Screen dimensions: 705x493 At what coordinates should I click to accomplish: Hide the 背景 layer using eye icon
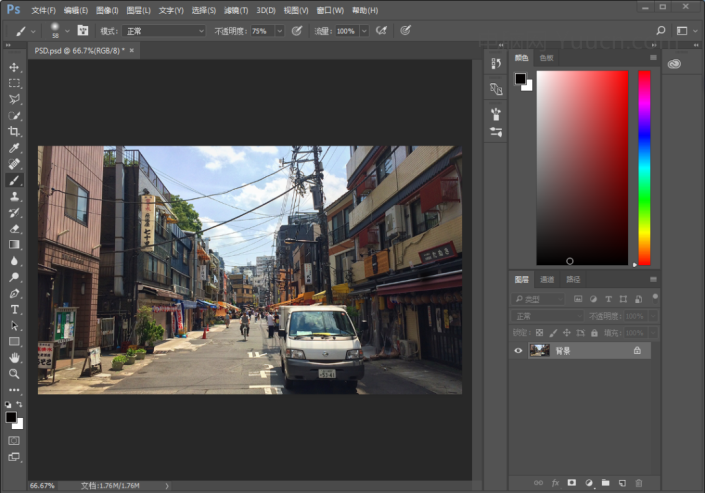click(x=518, y=351)
